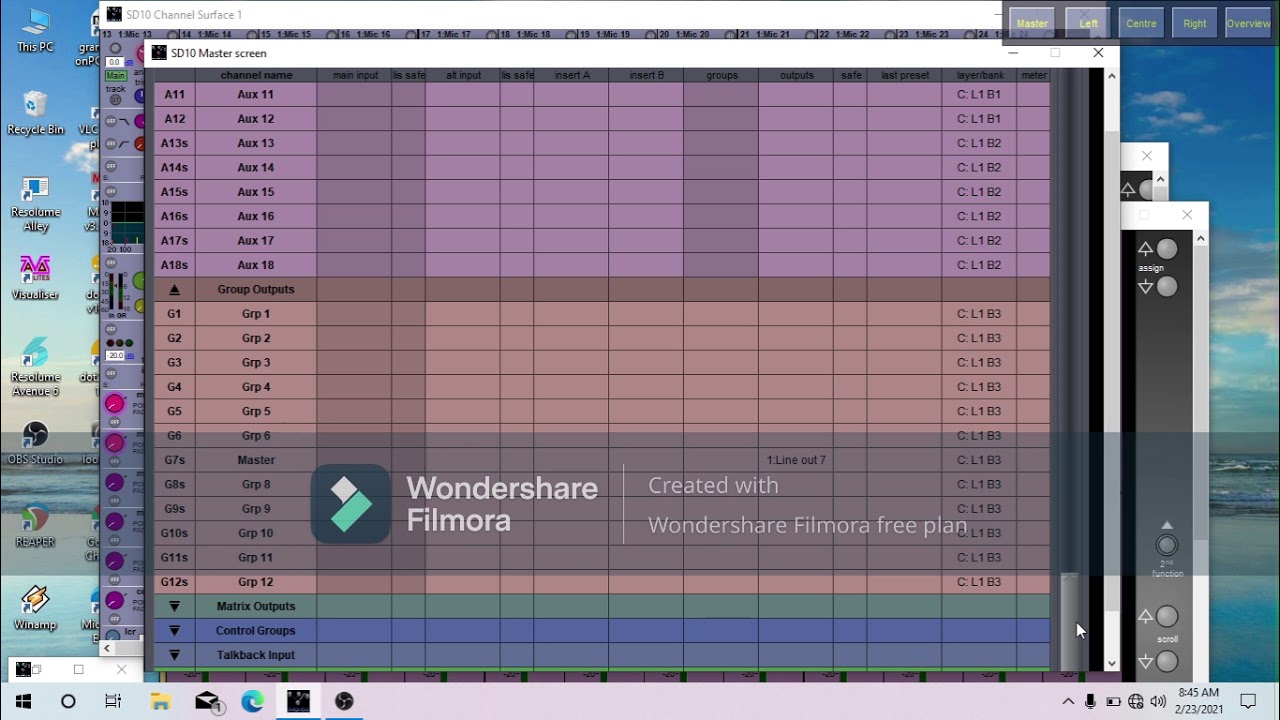Expand the Talkback Input section
This screenshot has width=1280, height=720.
[174, 655]
